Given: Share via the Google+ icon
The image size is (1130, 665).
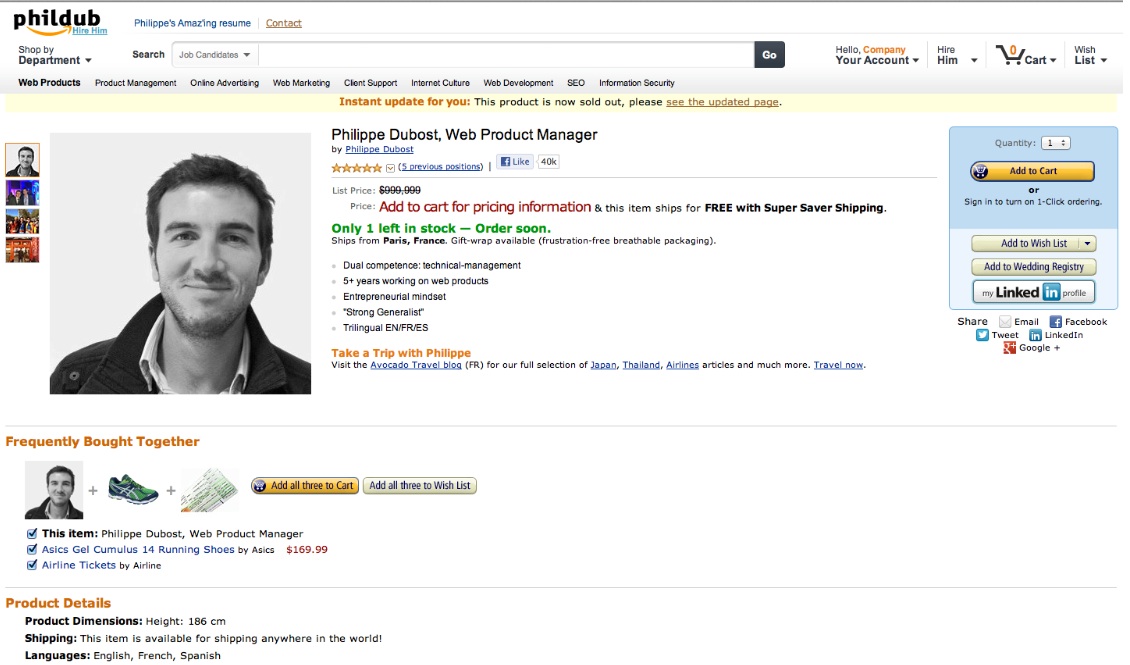Looking at the screenshot, I should pos(1010,348).
